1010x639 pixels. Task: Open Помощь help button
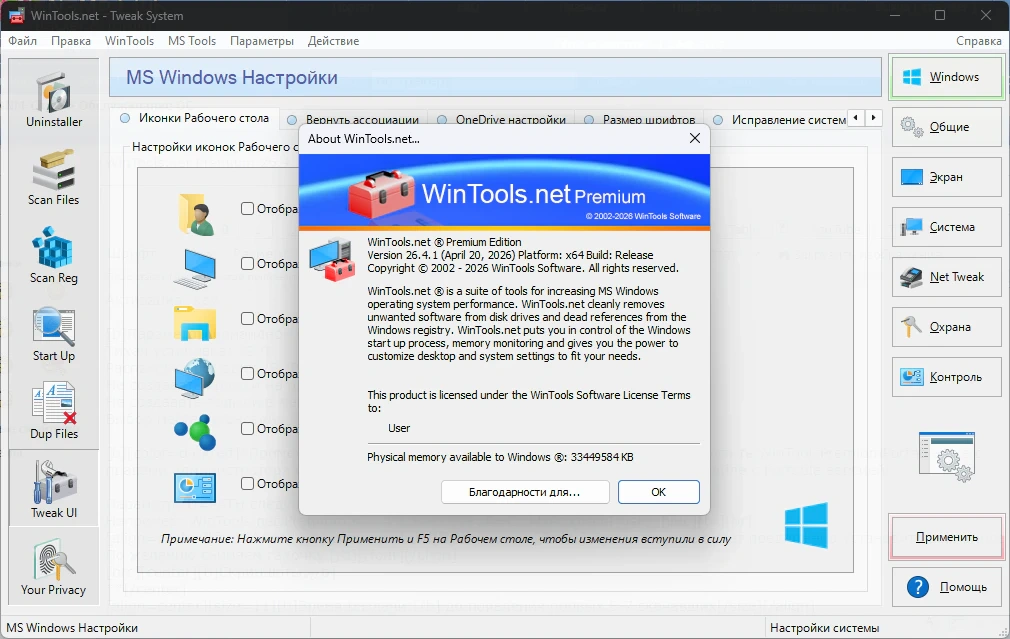(x=946, y=587)
